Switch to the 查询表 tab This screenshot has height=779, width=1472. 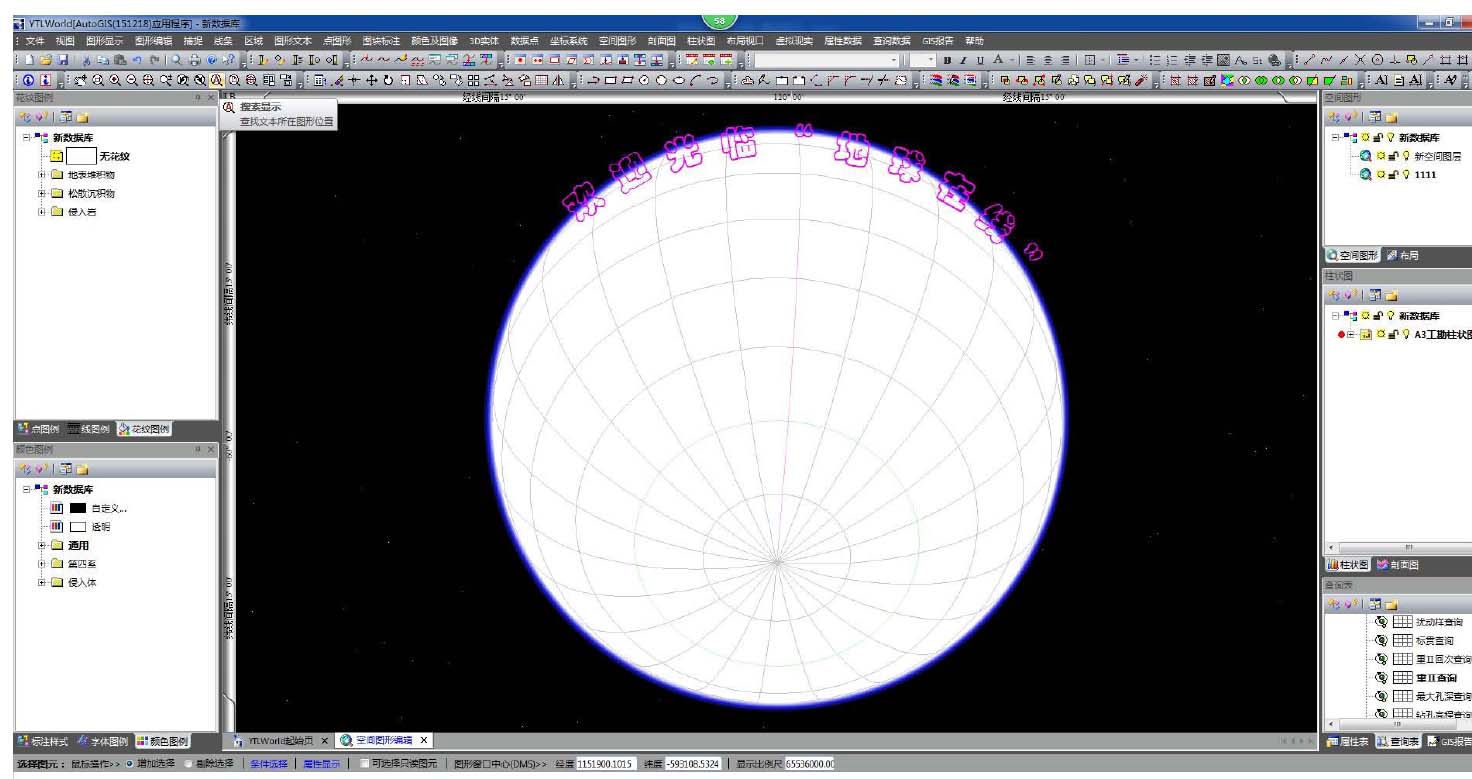pos(1398,741)
